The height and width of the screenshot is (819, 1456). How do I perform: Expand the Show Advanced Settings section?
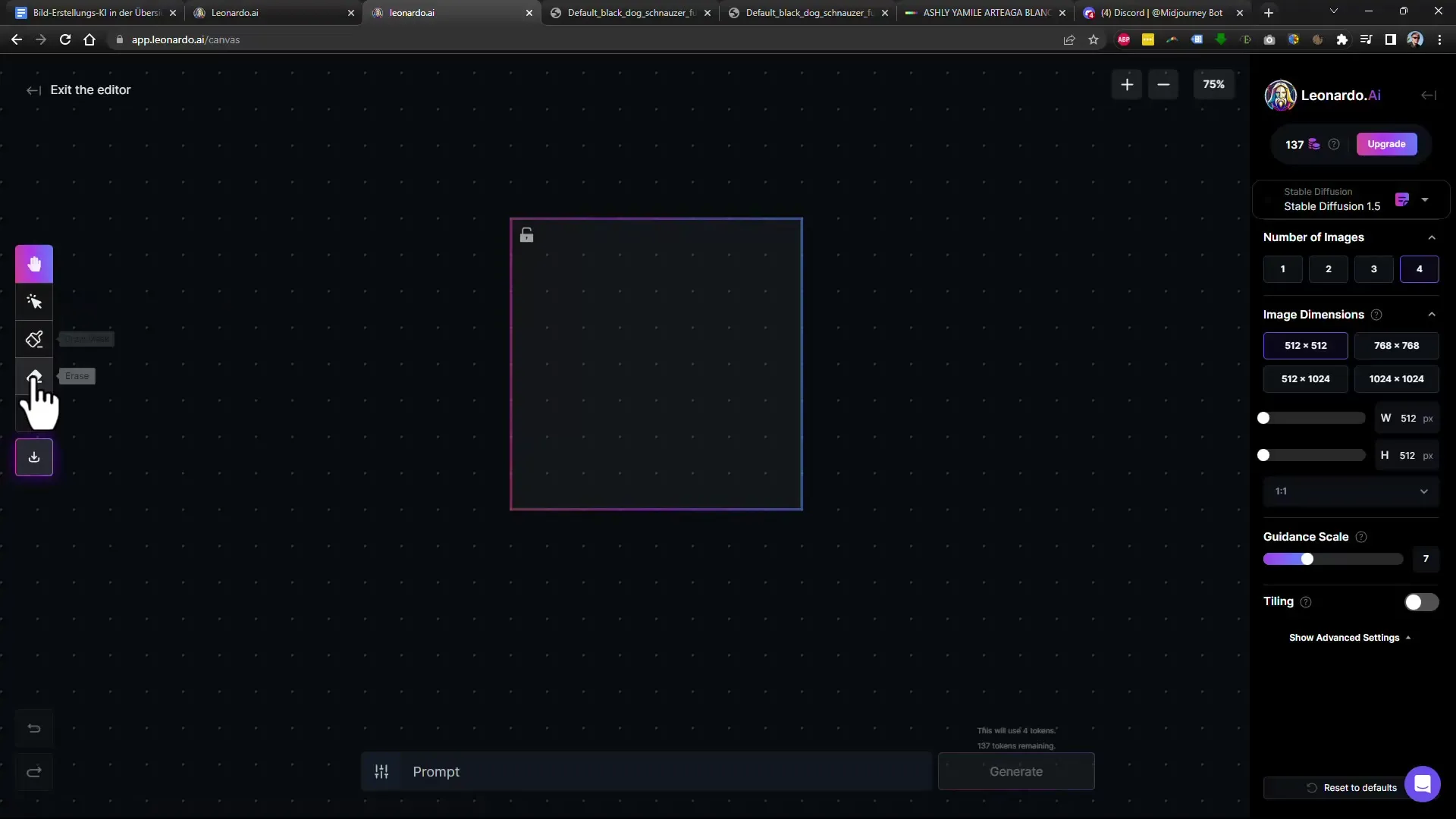pyautogui.click(x=1349, y=637)
